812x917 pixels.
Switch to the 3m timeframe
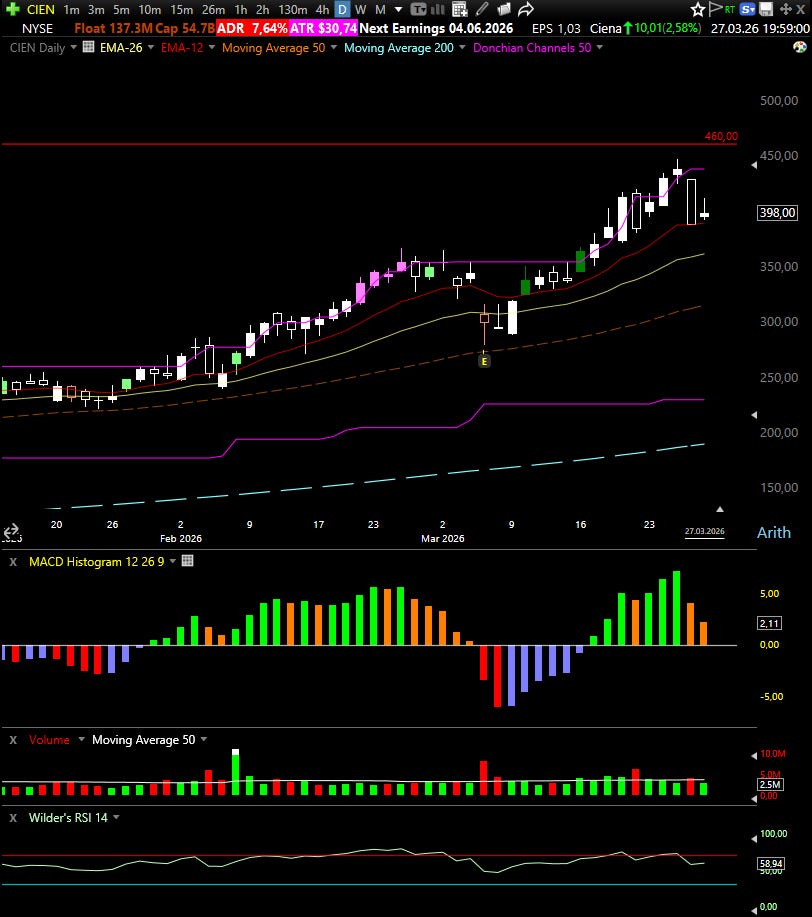click(96, 9)
